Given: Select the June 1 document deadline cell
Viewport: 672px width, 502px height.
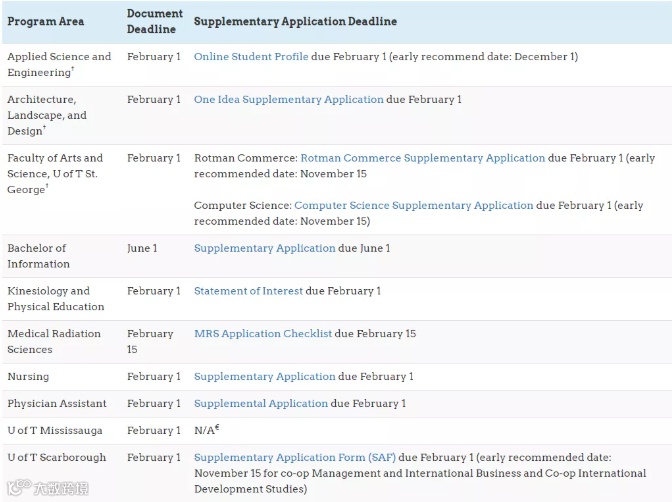Looking at the screenshot, I should [x=142, y=248].
